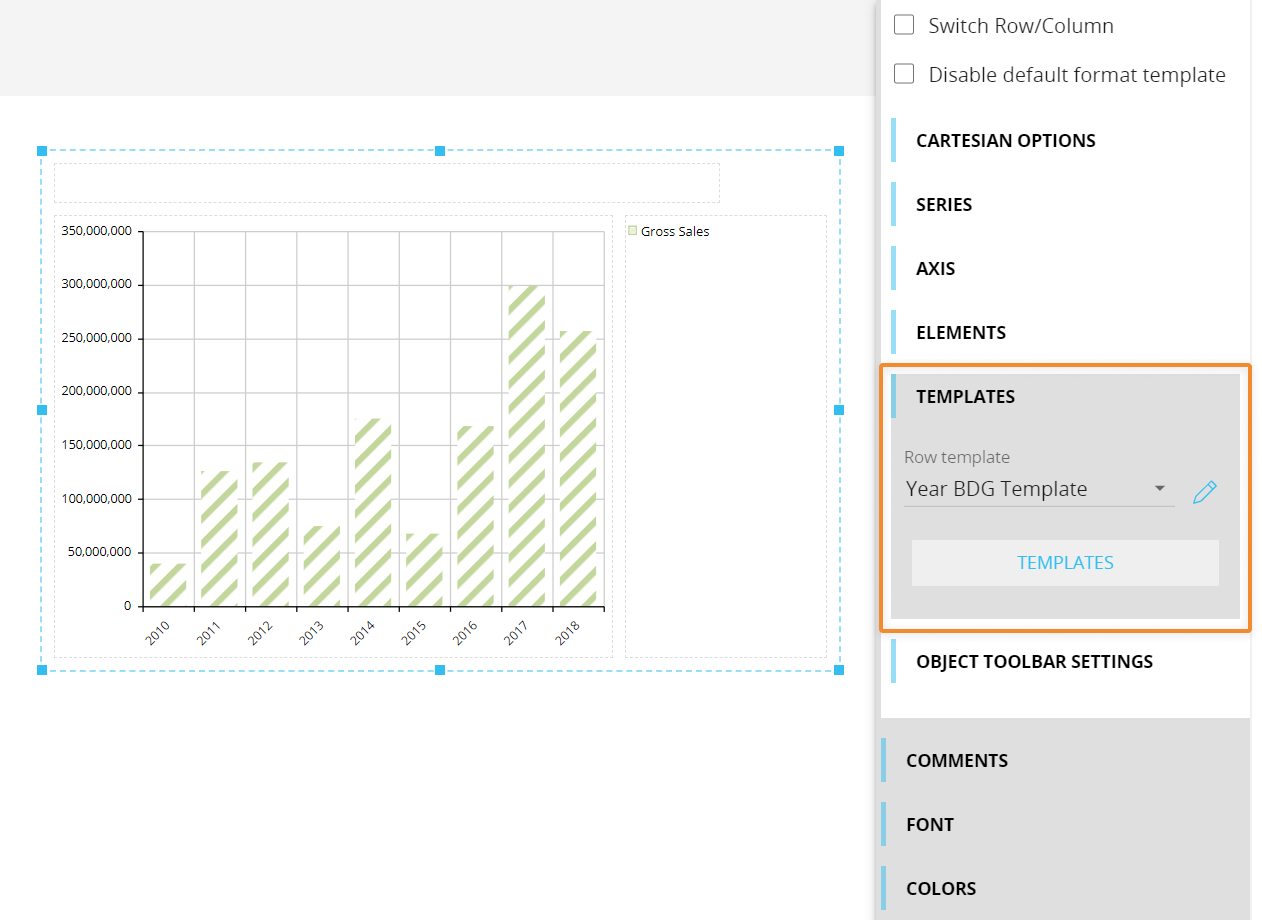Expand the Axis settings section
This screenshot has width=1262, height=920.
(935, 269)
